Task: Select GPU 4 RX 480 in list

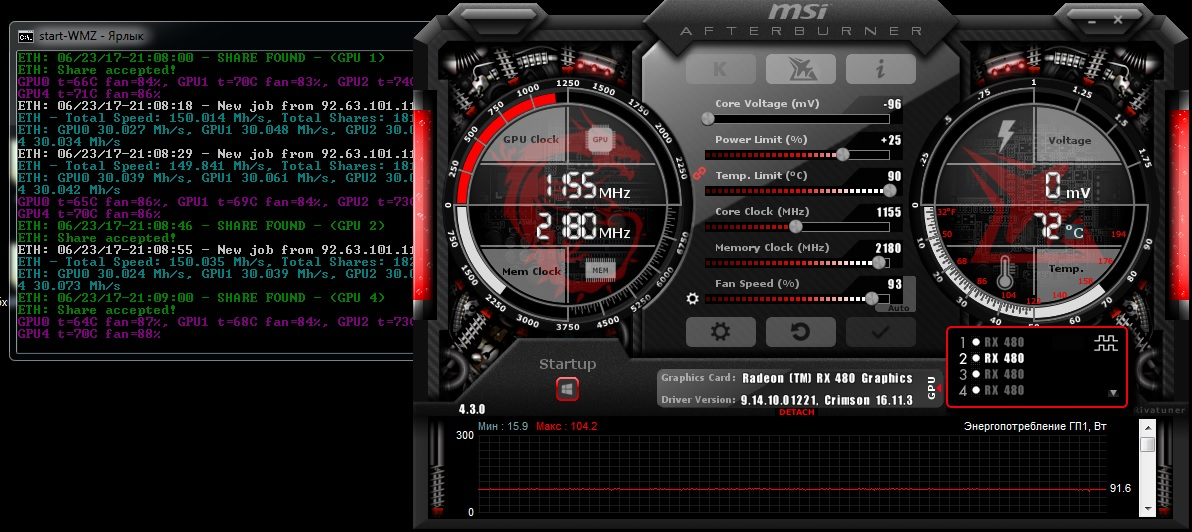Action: pos(992,390)
